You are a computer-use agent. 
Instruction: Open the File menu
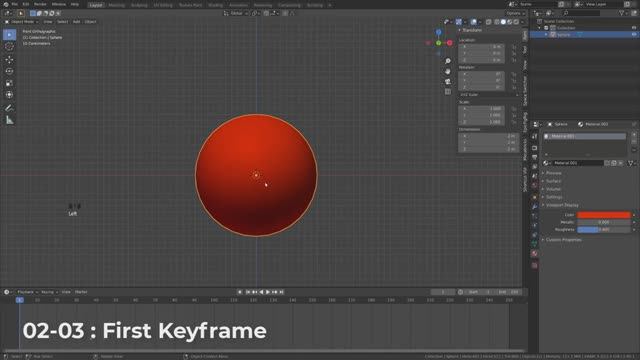pos(15,4)
